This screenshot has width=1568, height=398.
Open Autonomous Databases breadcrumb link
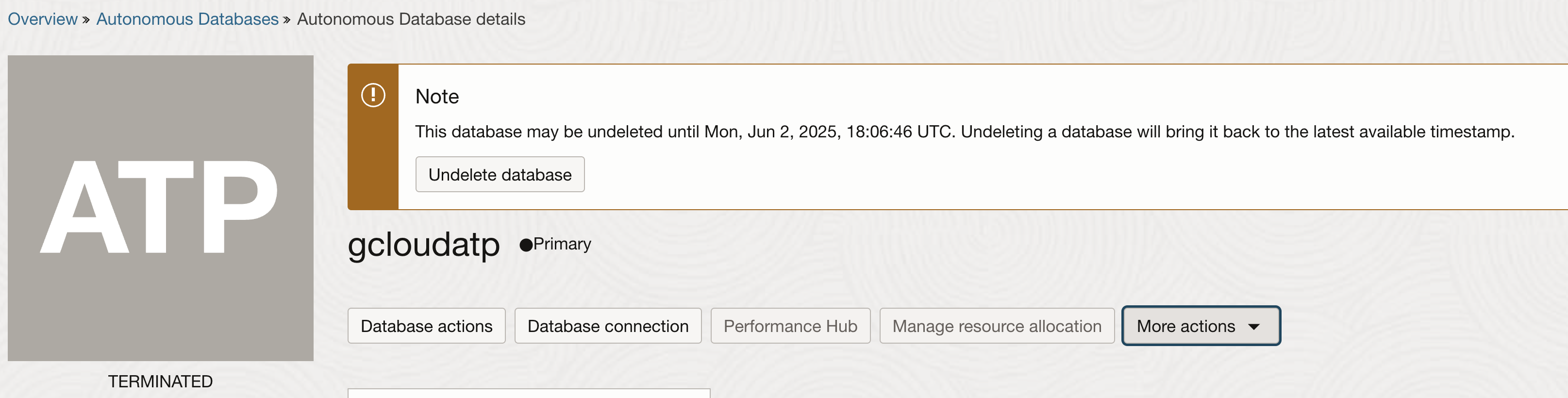pyautogui.click(x=187, y=19)
